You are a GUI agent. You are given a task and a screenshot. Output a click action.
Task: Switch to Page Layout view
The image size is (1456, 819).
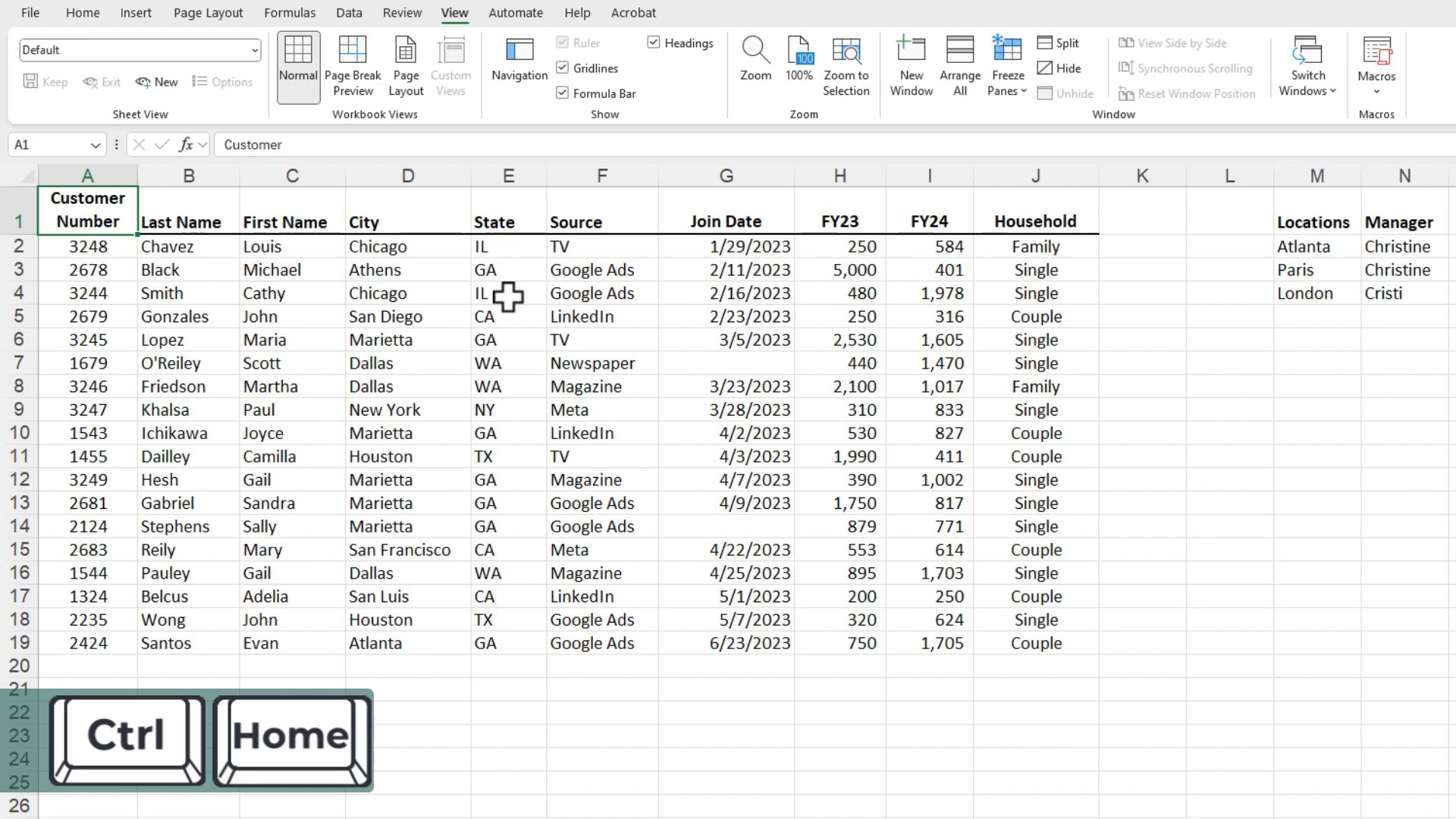pos(406,67)
